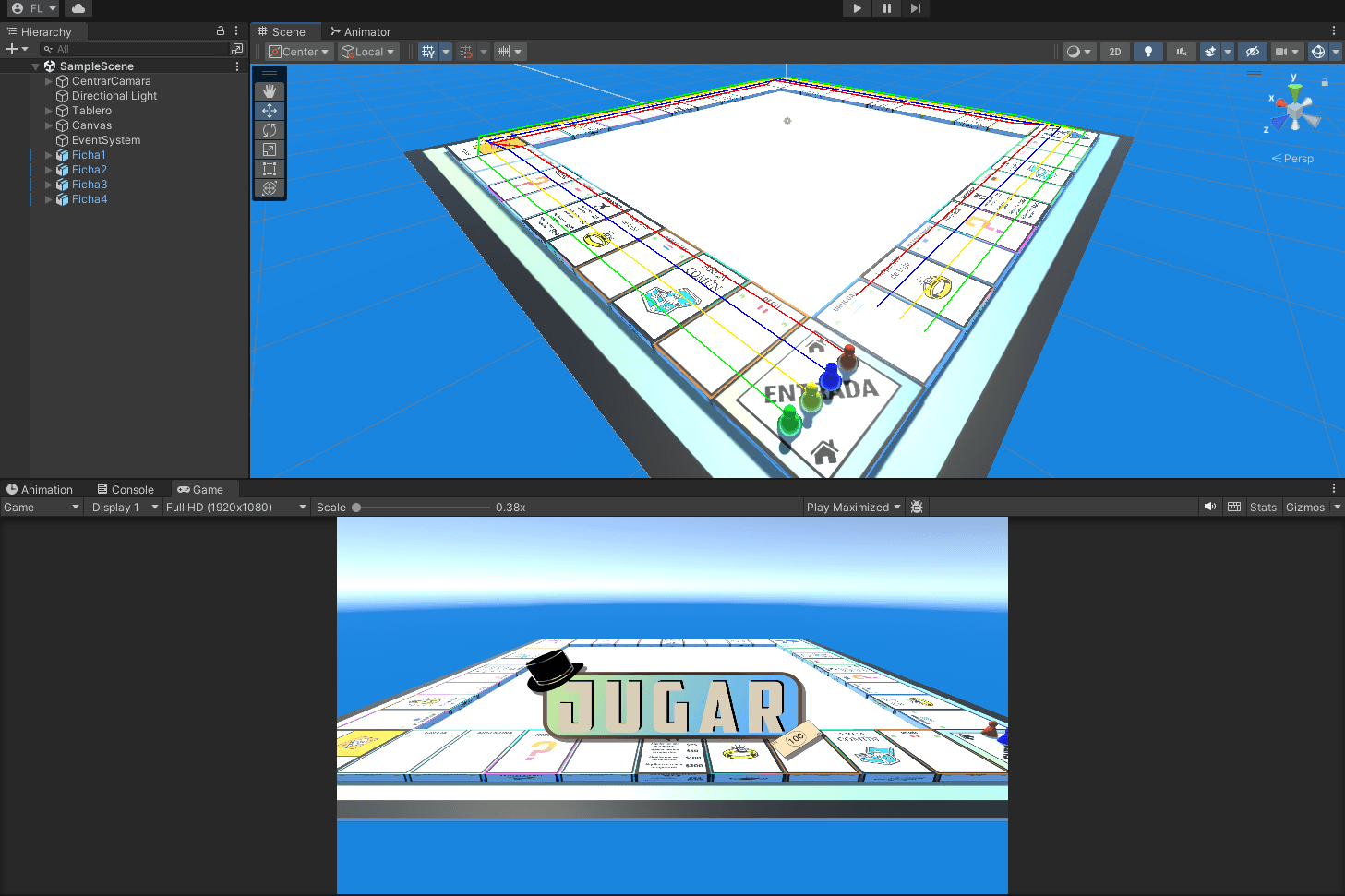Click the Gizmos button in Game view
The width and height of the screenshot is (1345, 896).
(1305, 508)
